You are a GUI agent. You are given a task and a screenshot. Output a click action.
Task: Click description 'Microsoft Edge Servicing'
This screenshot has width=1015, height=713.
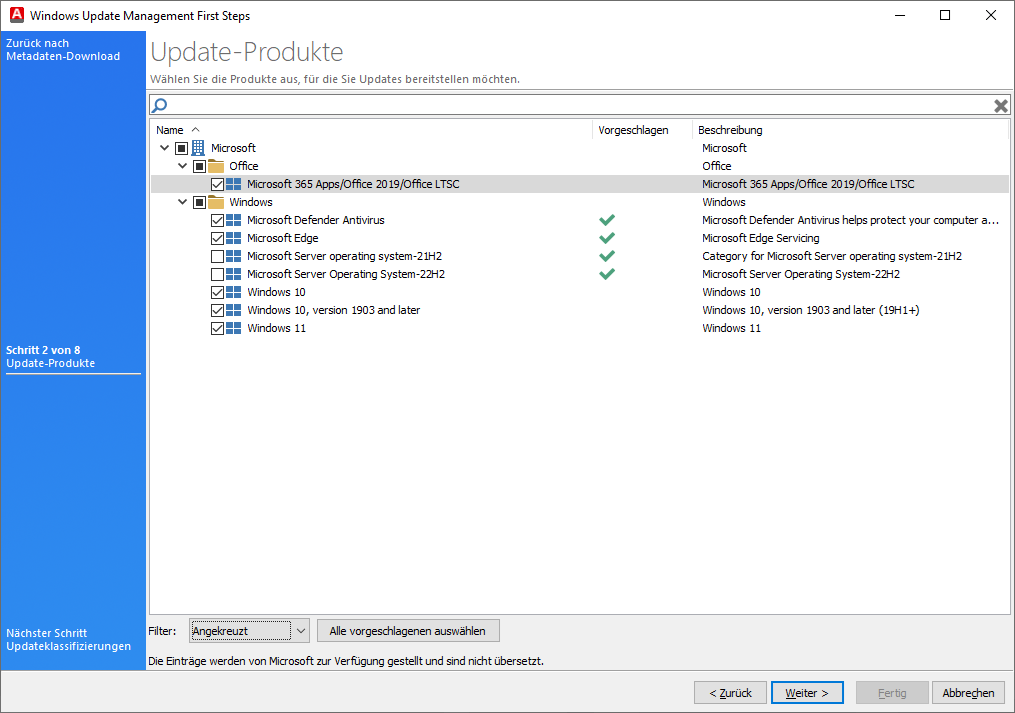click(761, 238)
